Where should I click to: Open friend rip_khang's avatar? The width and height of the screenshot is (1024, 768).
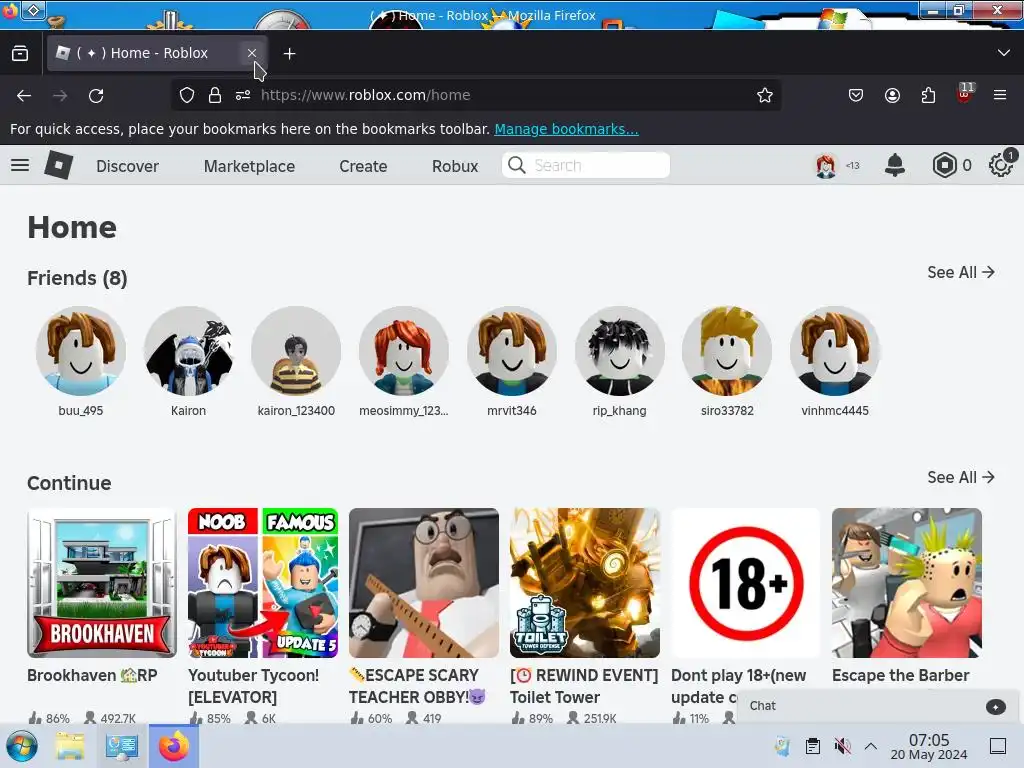pyautogui.click(x=620, y=351)
